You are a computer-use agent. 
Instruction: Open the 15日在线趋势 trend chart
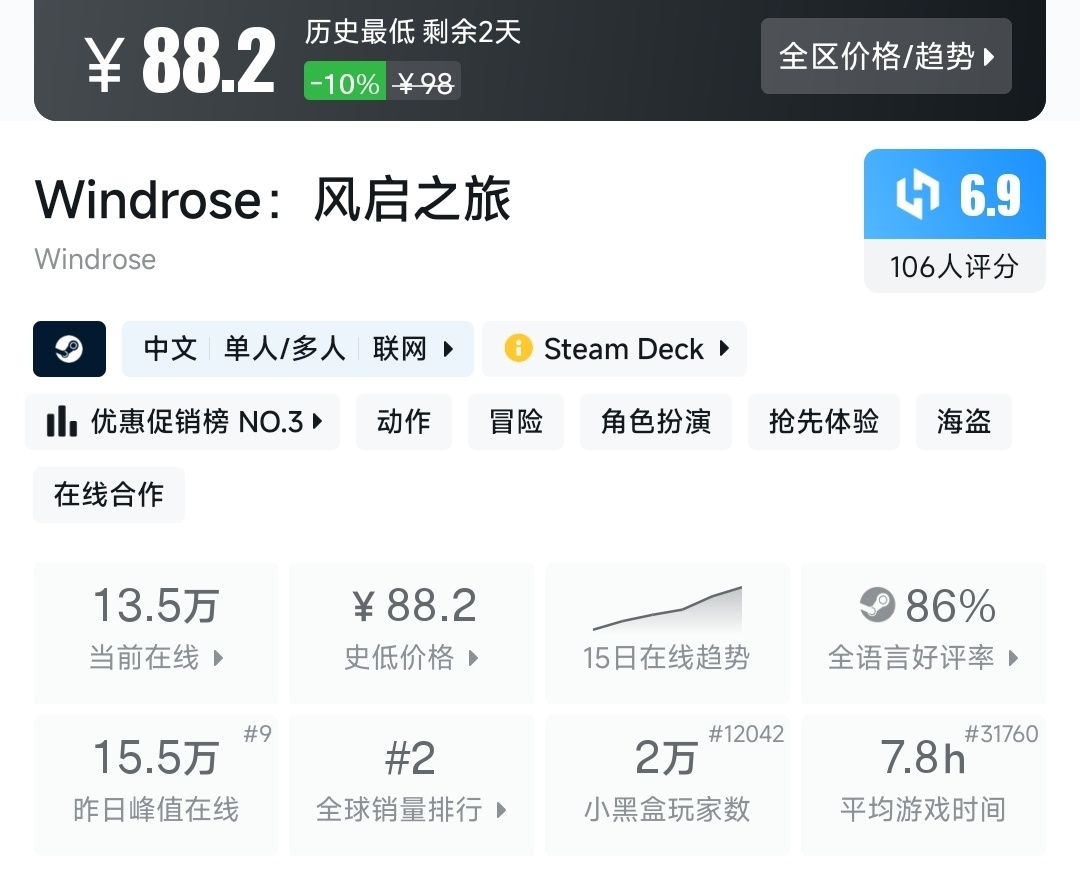[667, 632]
